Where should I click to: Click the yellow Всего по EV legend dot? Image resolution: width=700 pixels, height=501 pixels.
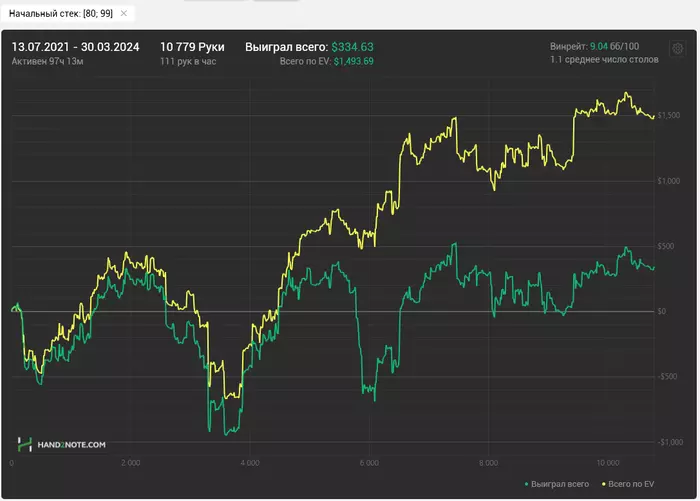tap(600, 485)
